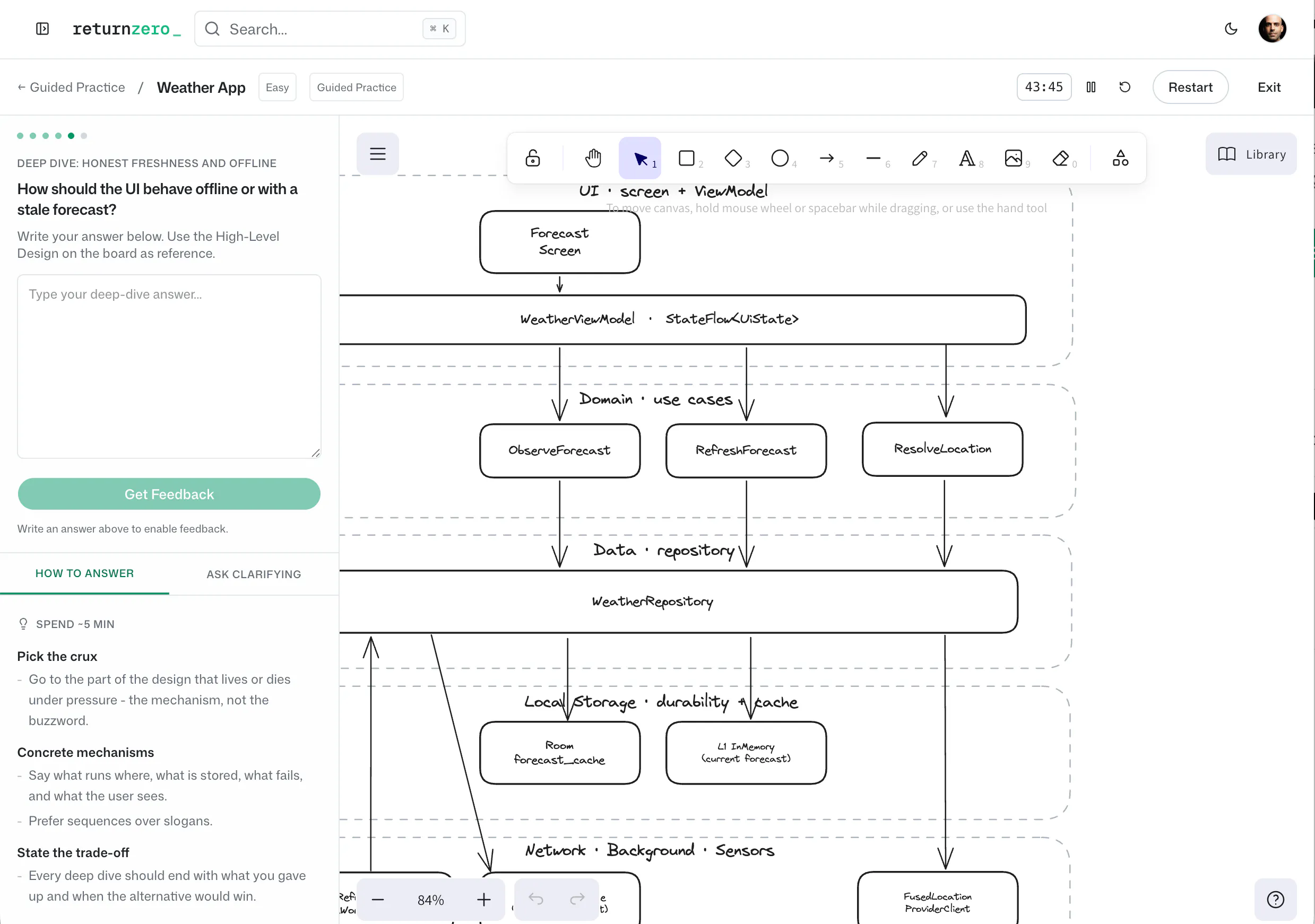Collapse the left sidebar panel
1315x924 pixels.
pos(42,29)
